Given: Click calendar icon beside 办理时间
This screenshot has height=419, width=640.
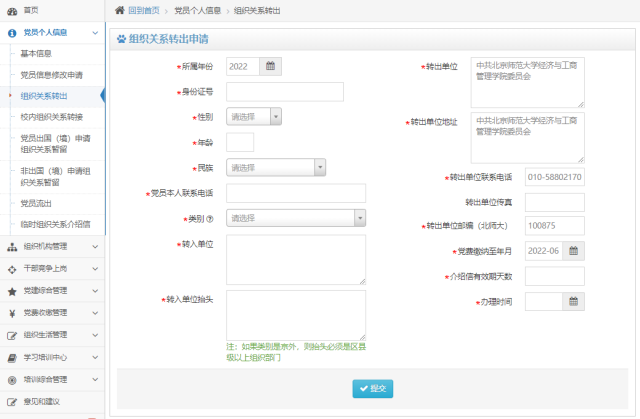Looking at the screenshot, I should [x=574, y=301].
